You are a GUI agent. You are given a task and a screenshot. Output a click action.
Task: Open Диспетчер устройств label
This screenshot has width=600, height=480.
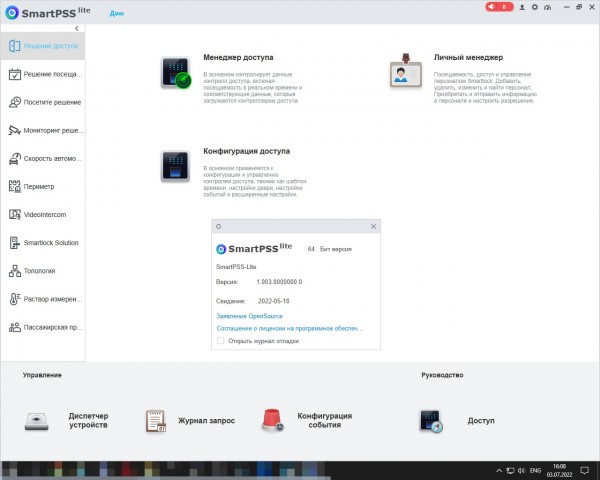(88, 420)
